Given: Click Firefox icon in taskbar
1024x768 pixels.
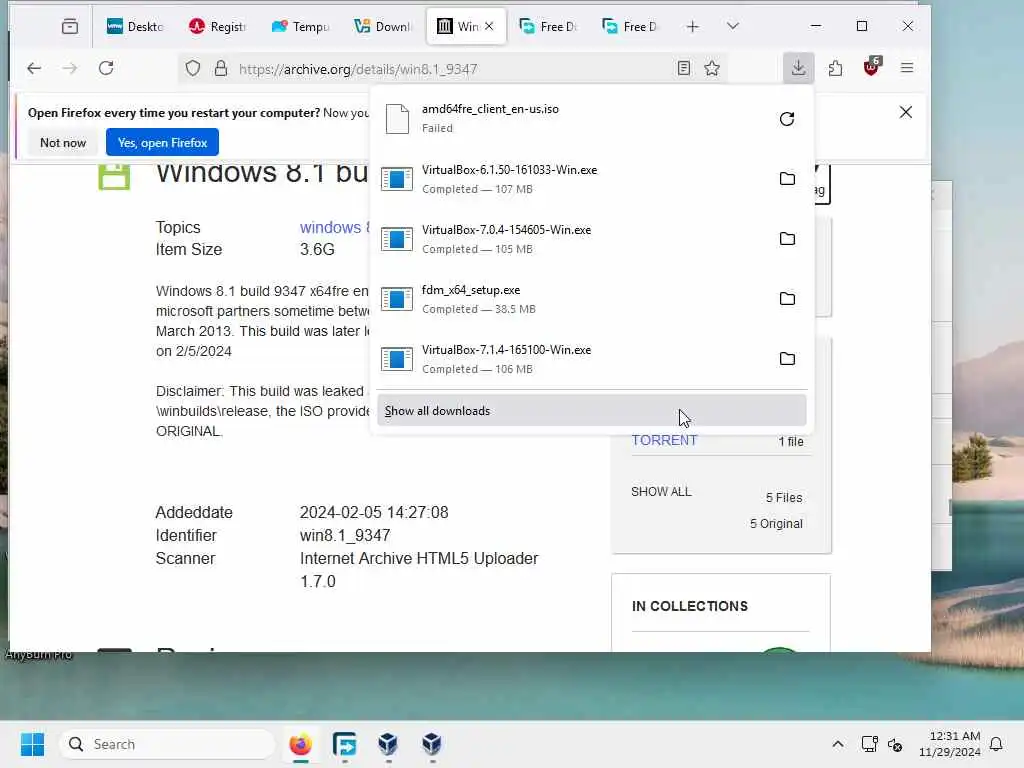Looking at the screenshot, I should [300, 744].
